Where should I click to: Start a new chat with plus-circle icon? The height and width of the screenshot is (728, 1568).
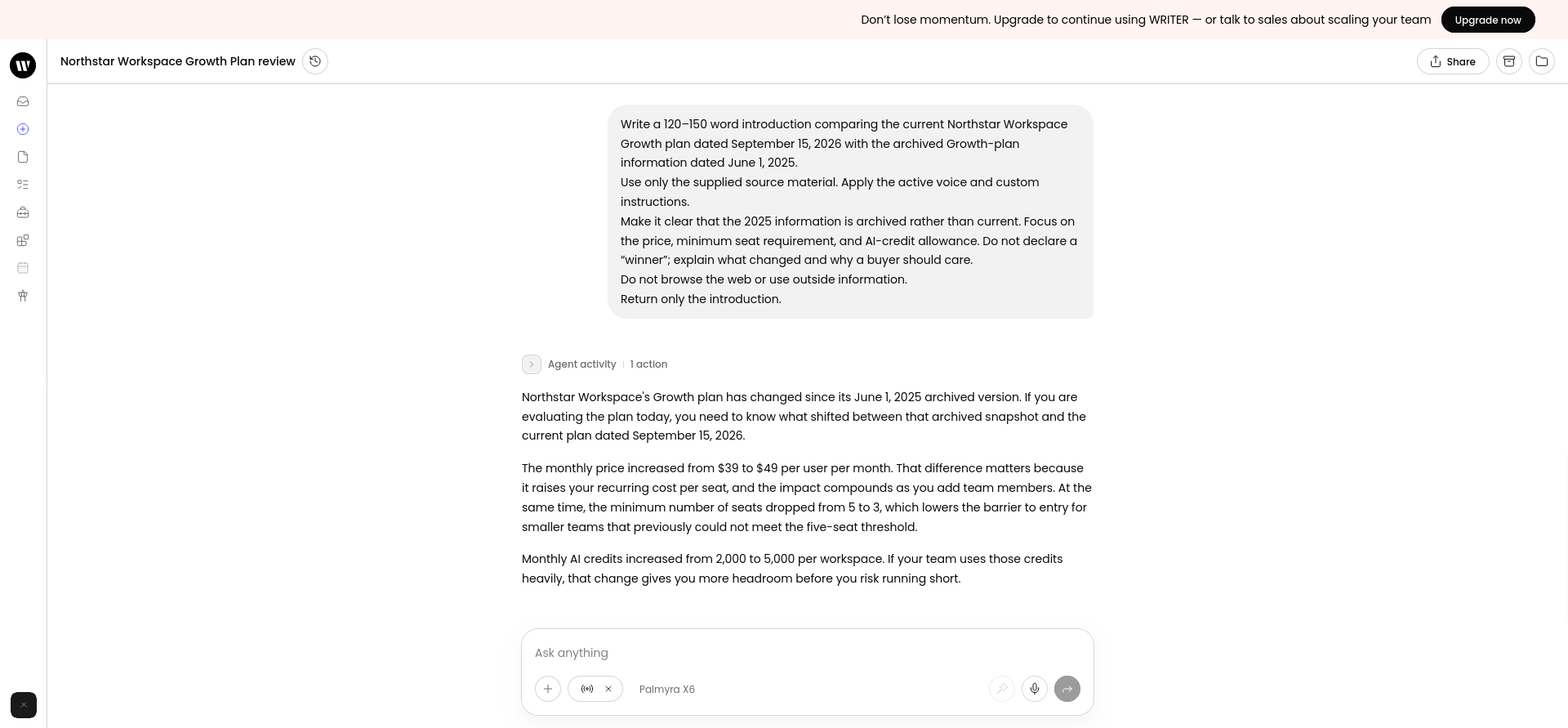click(23, 129)
